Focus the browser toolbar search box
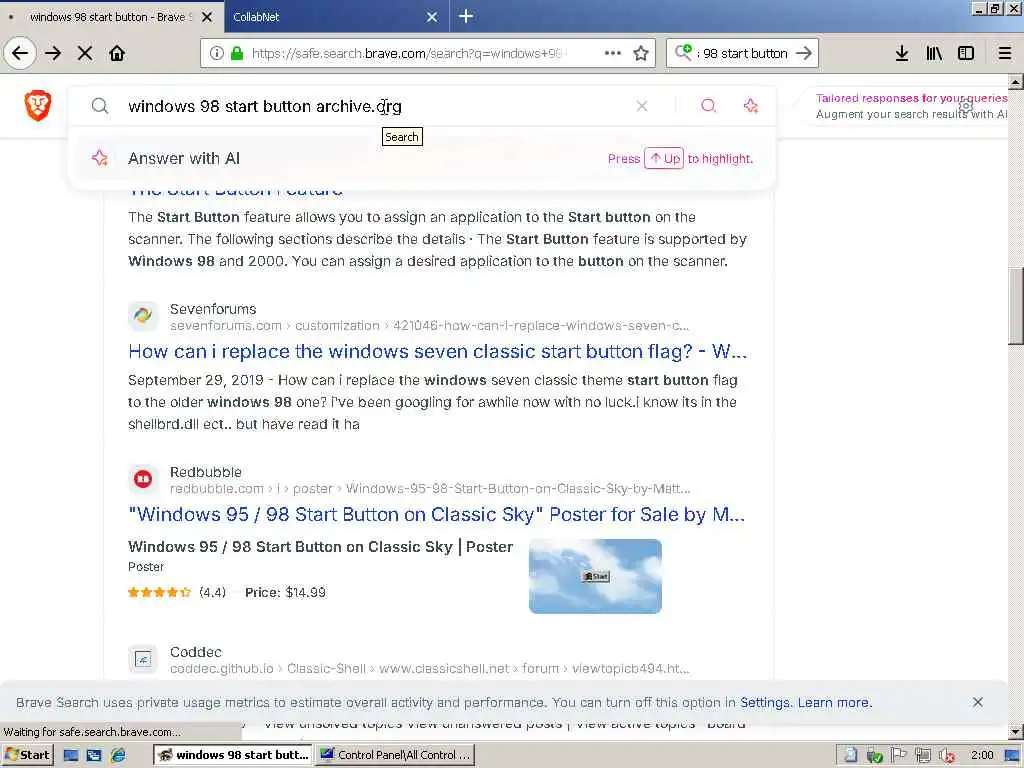This screenshot has width=1024, height=768. coord(744,53)
